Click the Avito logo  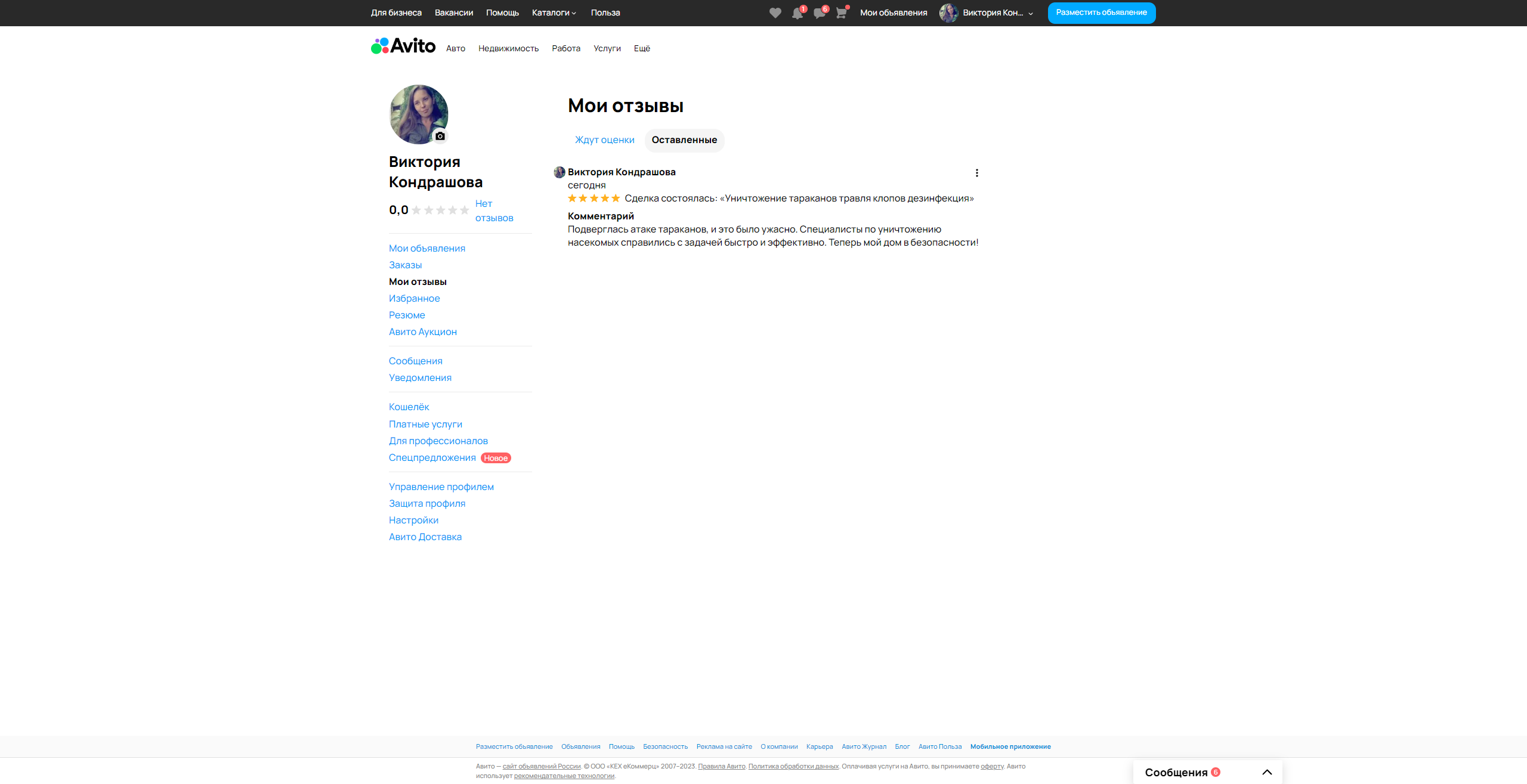(403, 46)
